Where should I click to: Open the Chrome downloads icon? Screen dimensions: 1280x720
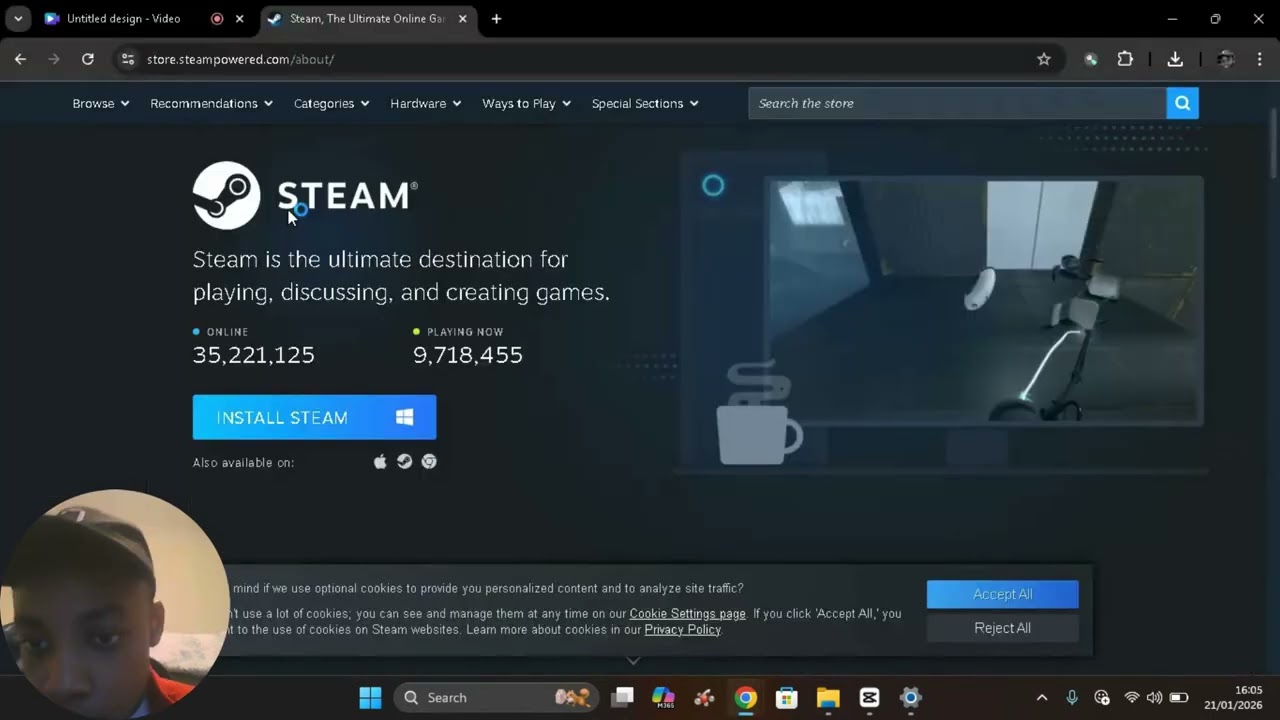coord(1175,59)
